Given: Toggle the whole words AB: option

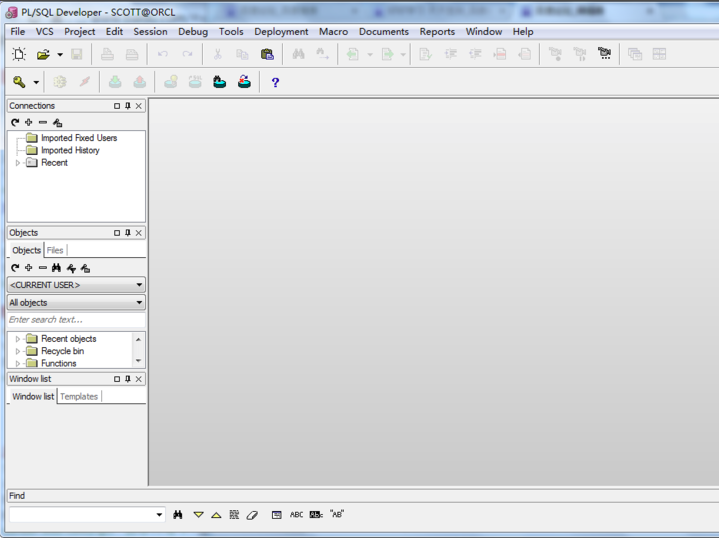Looking at the screenshot, I should 316,515.
